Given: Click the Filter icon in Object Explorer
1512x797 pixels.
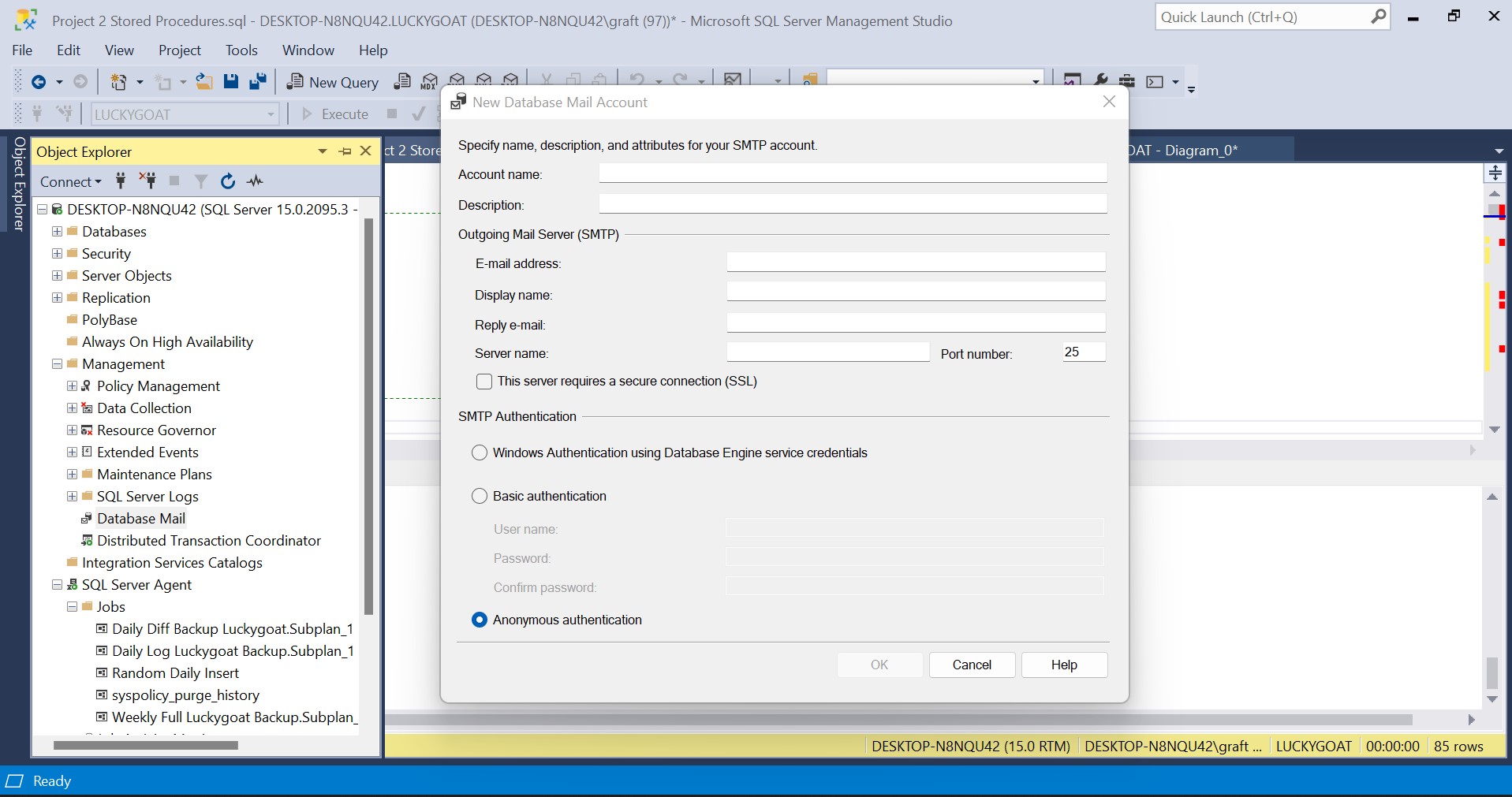Looking at the screenshot, I should 201,181.
